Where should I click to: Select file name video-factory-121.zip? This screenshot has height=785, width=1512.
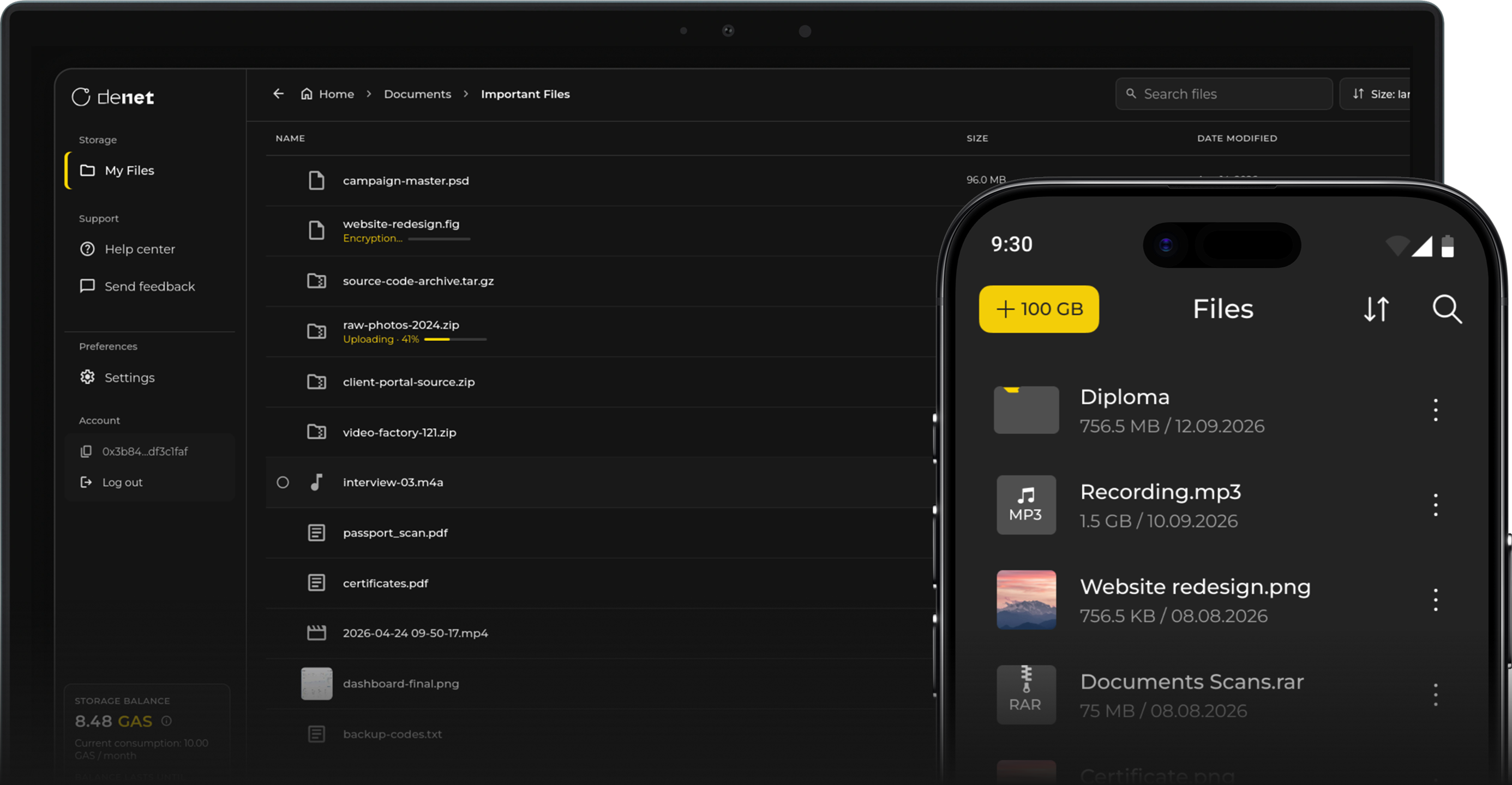click(399, 432)
